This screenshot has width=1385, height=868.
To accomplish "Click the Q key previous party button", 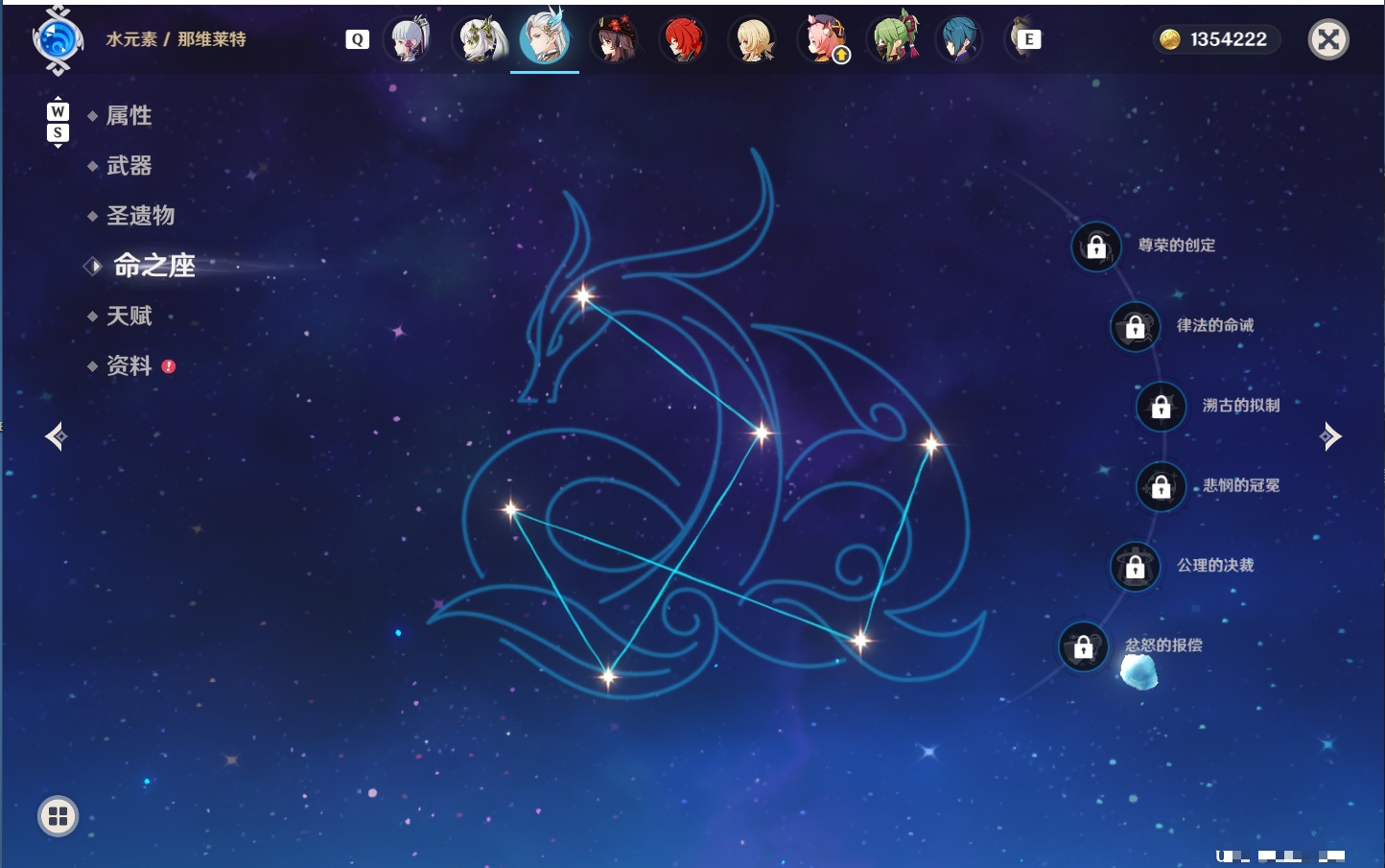I will pyautogui.click(x=358, y=39).
